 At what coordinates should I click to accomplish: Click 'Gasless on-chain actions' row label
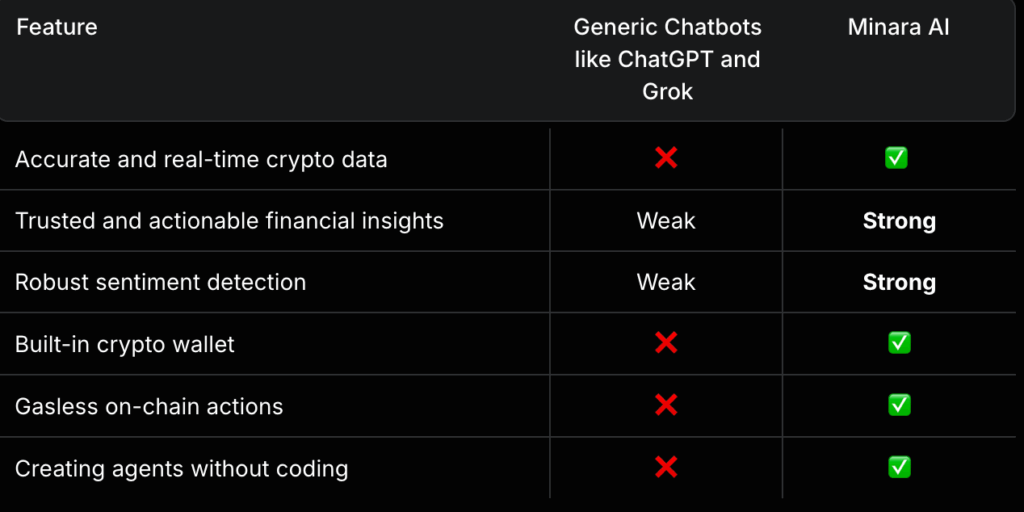[149, 406]
